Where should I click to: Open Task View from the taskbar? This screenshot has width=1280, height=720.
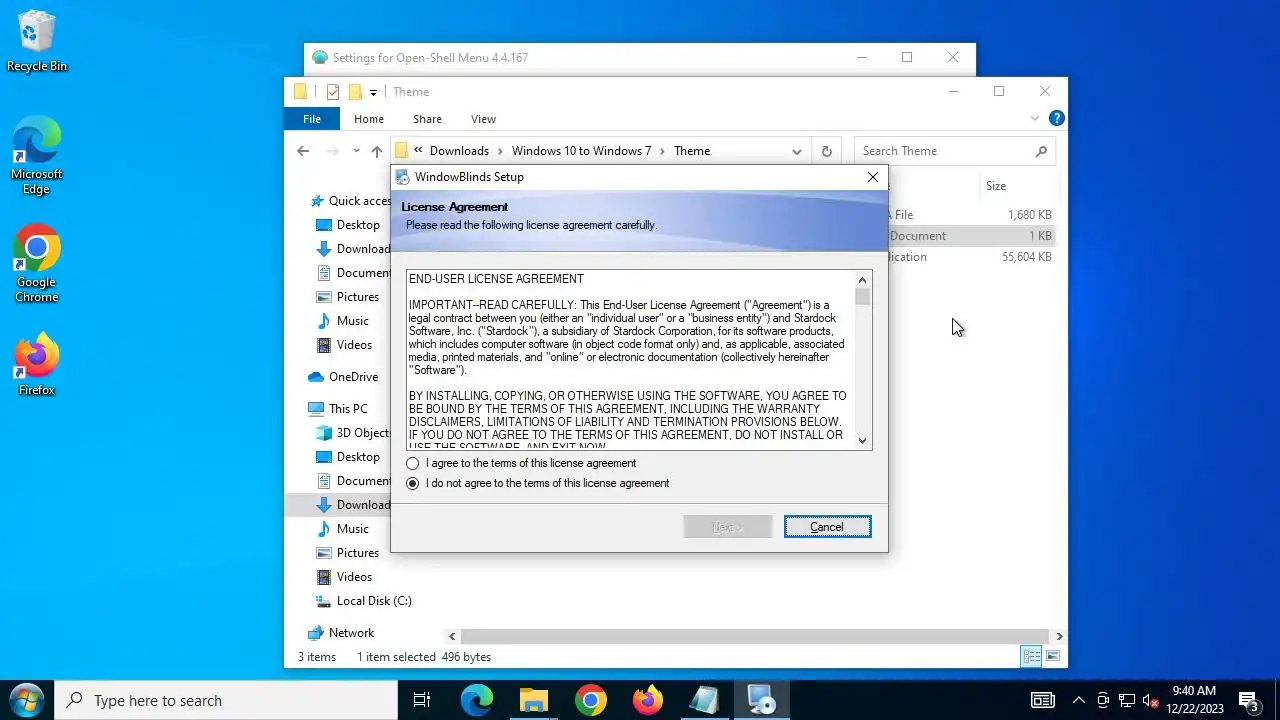click(x=422, y=701)
